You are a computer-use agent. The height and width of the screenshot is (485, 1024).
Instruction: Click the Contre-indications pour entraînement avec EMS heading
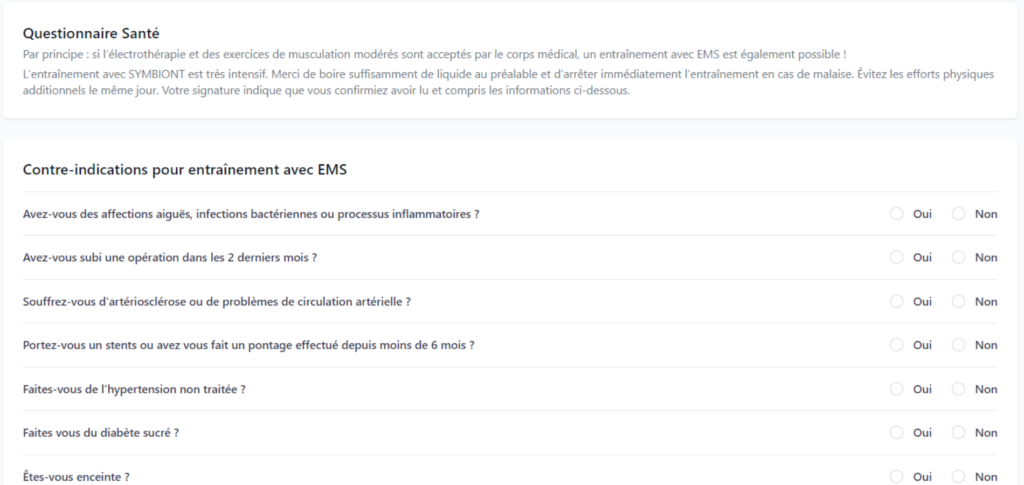(184, 169)
